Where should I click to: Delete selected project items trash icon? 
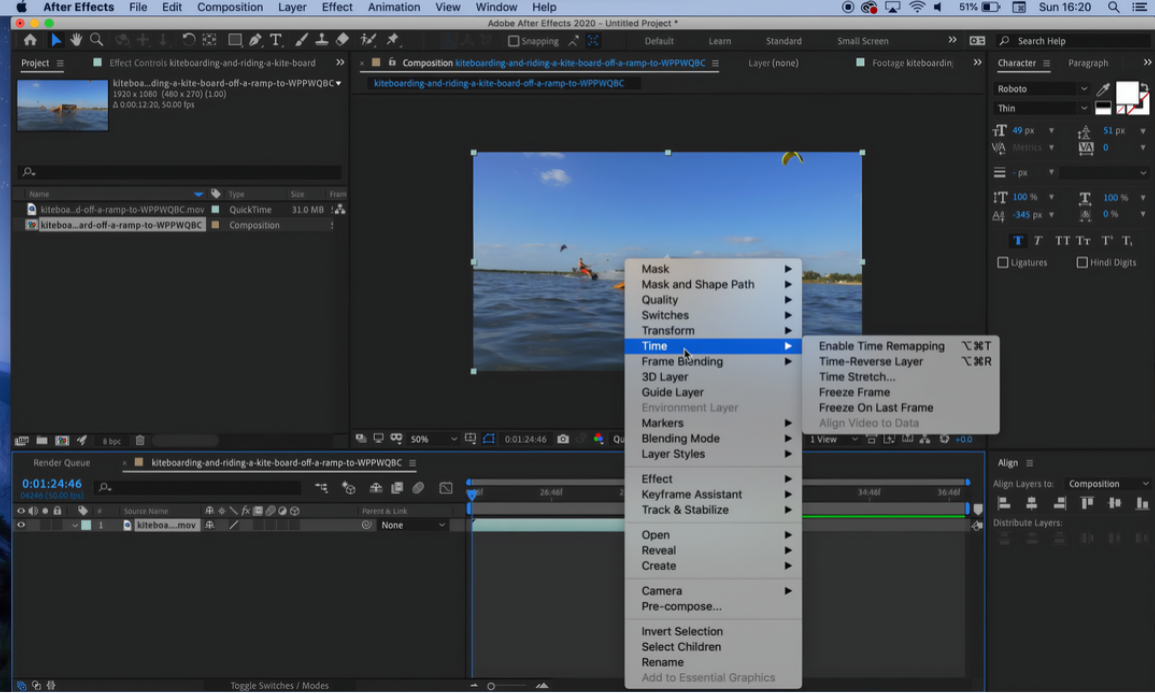click(x=140, y=440)
